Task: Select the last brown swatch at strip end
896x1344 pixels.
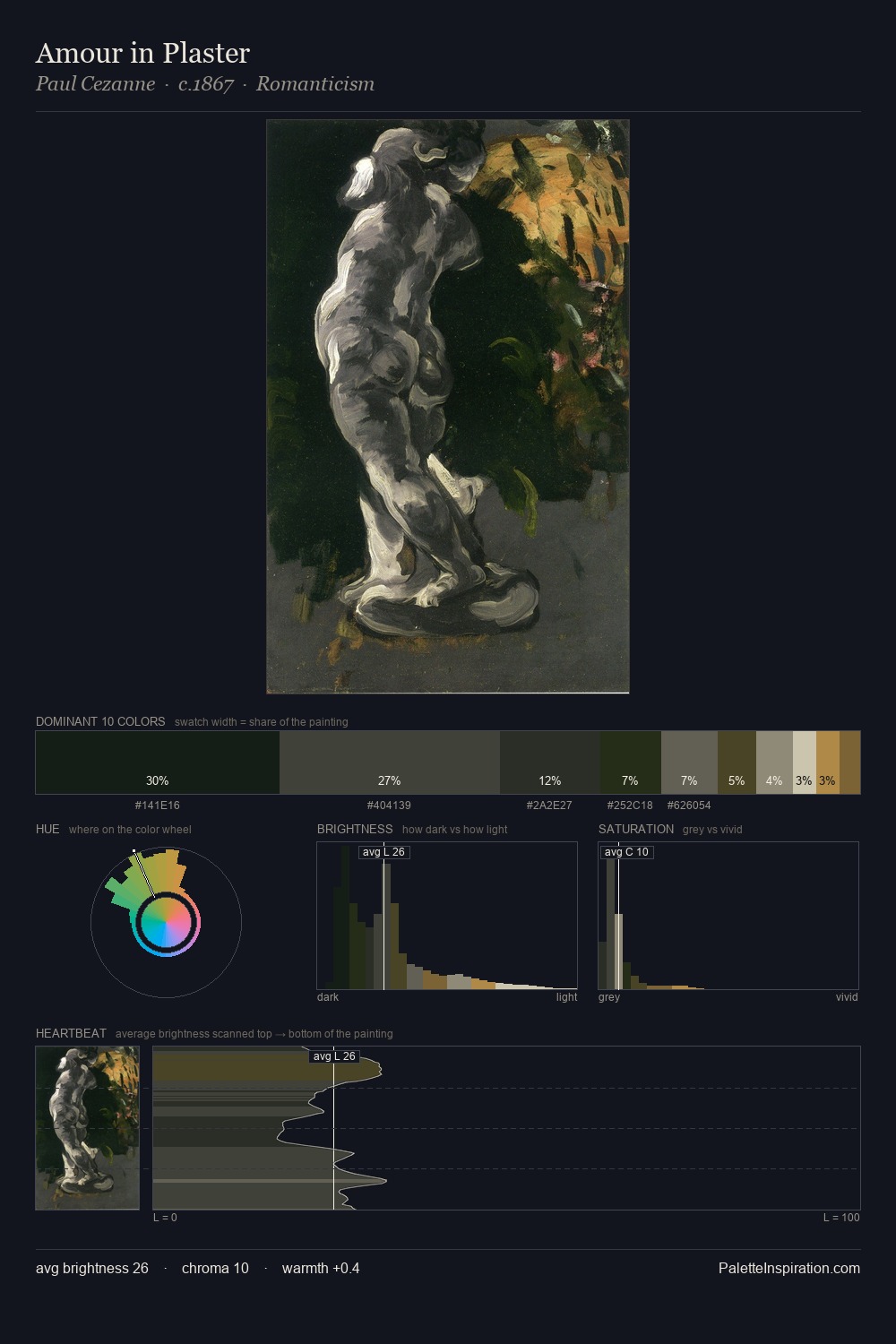Action: point(849,762)
